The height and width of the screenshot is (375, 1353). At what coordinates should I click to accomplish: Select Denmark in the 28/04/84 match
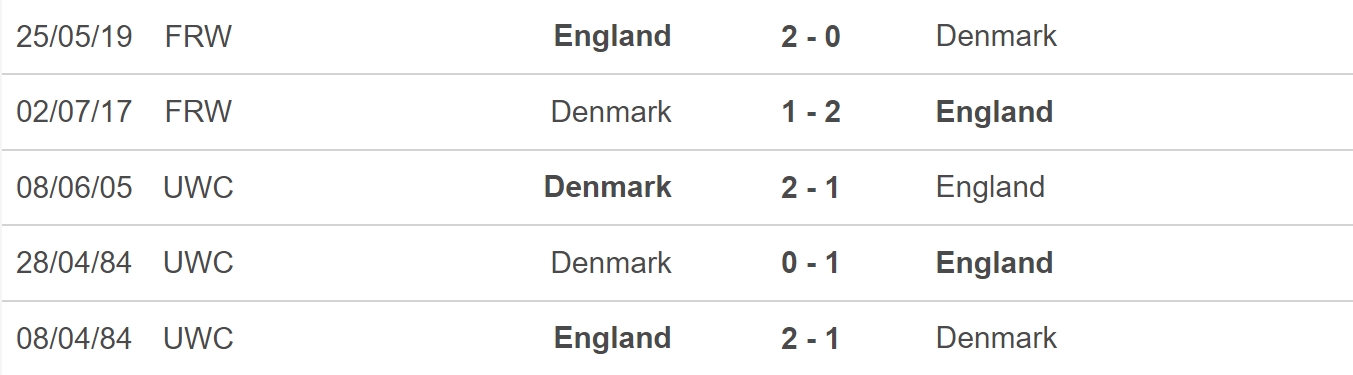click(x=611, y=263)
